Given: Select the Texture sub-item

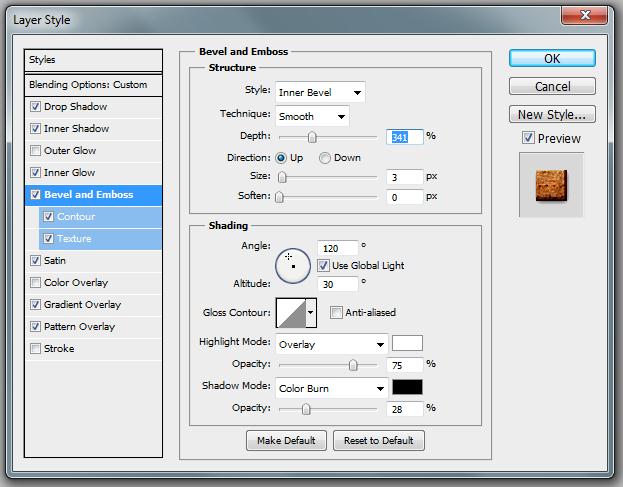Looking at the screenshot, I should [74, 239].
